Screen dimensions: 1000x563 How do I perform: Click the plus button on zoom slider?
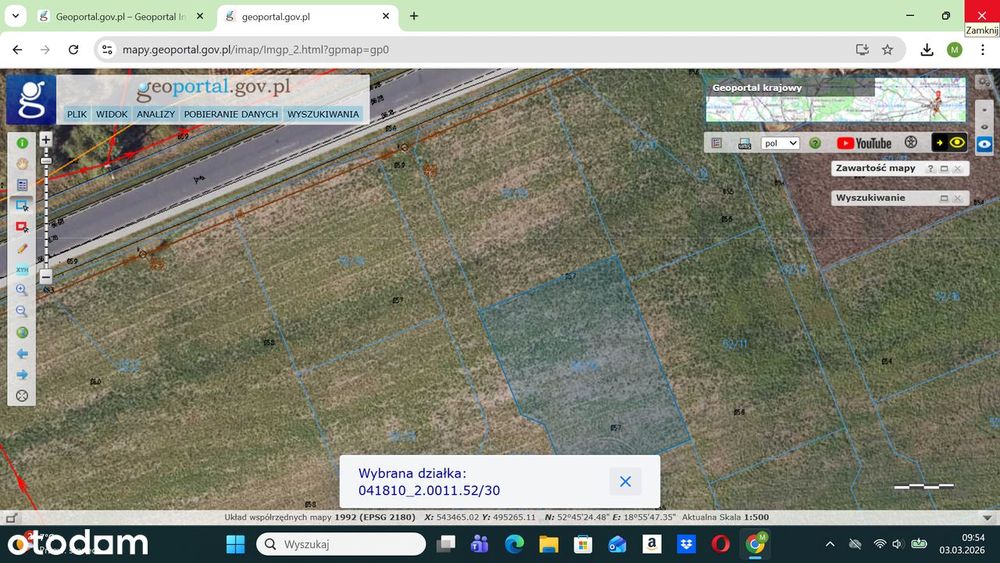[x=46, y=139]
